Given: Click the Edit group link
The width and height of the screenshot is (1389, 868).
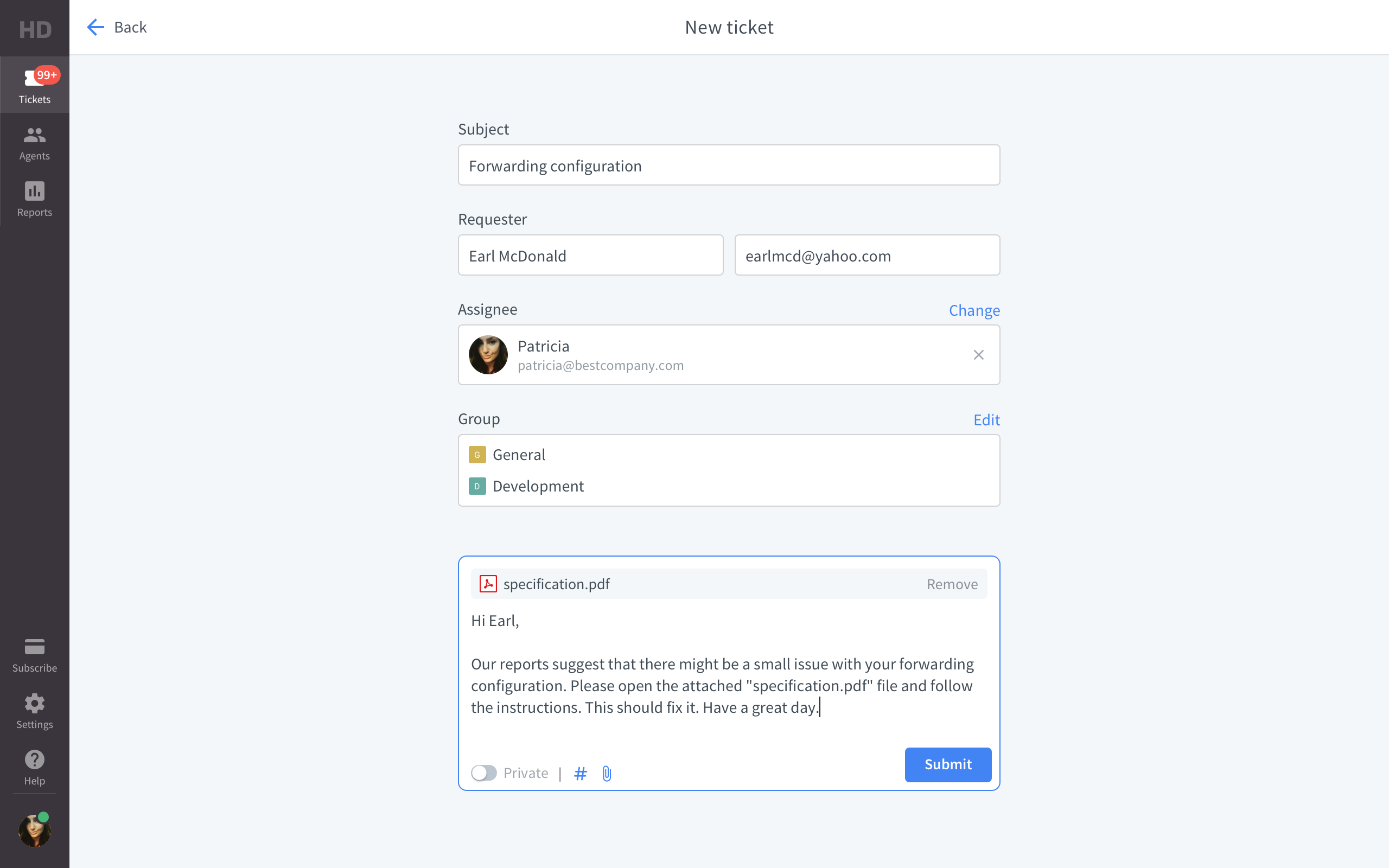Looking at the screenshot, I should click(x=986, y=420).
